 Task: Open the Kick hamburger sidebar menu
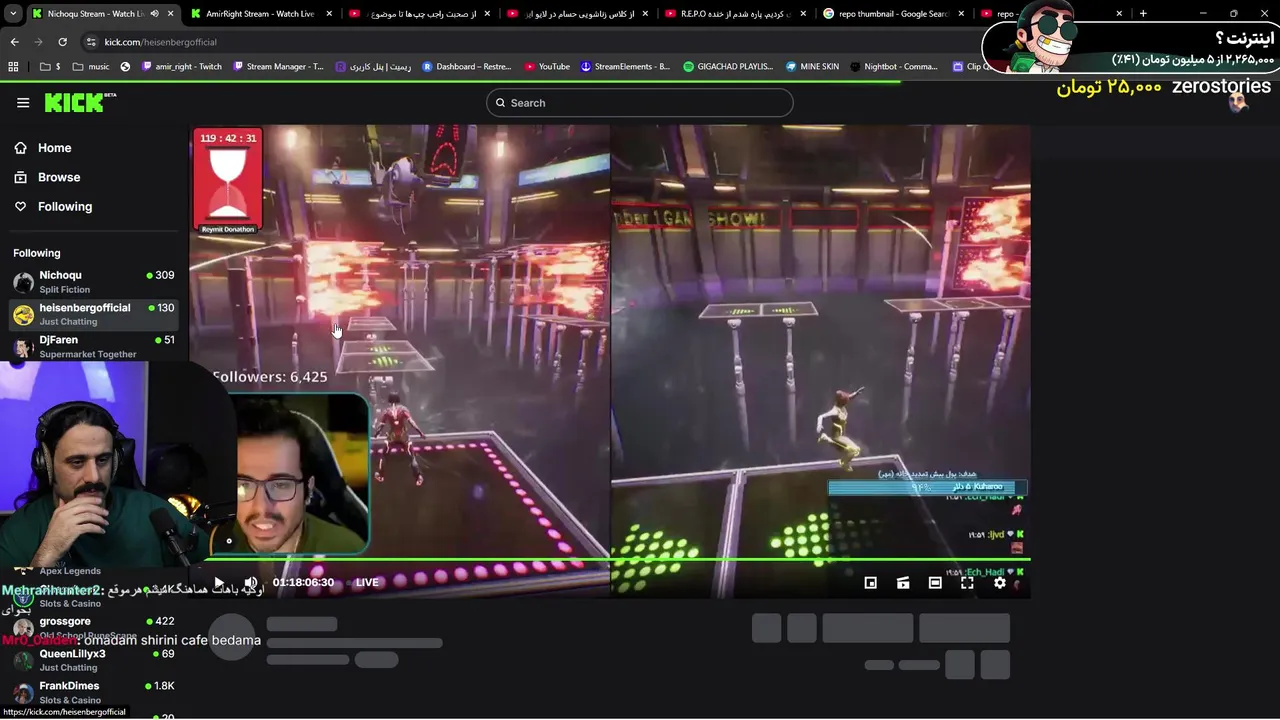coord(23,102)
